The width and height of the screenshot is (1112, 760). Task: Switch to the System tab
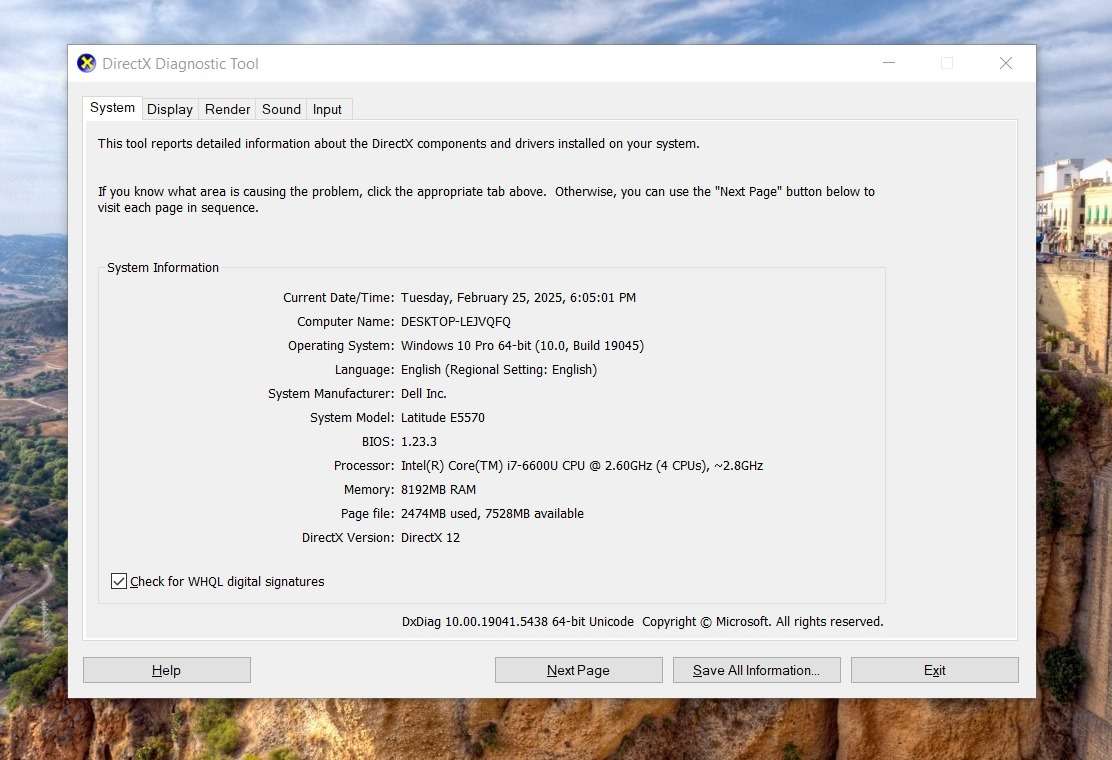(x=112, y=108)
